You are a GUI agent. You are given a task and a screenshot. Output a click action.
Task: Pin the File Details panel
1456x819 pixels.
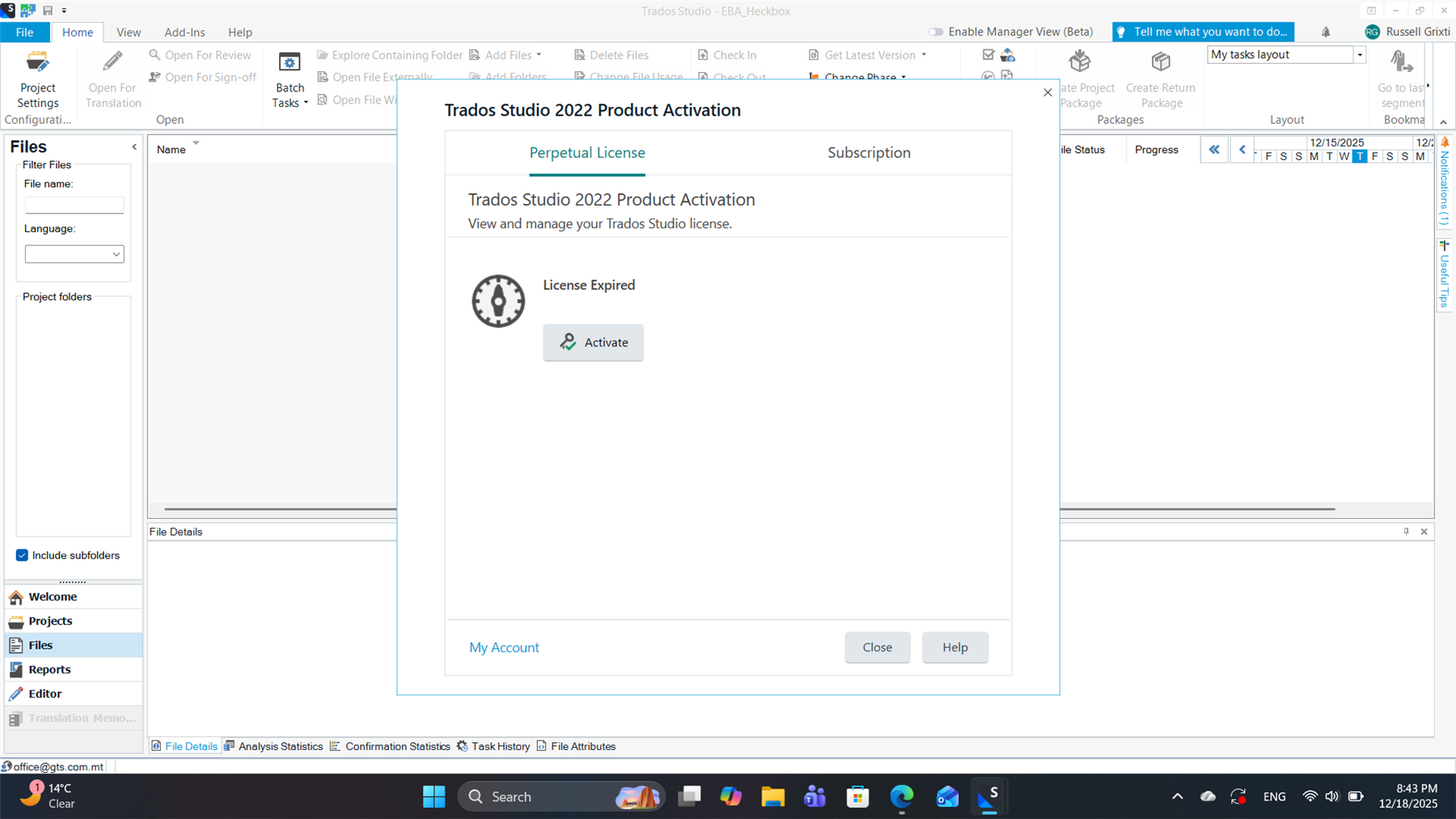(1405, 532)
